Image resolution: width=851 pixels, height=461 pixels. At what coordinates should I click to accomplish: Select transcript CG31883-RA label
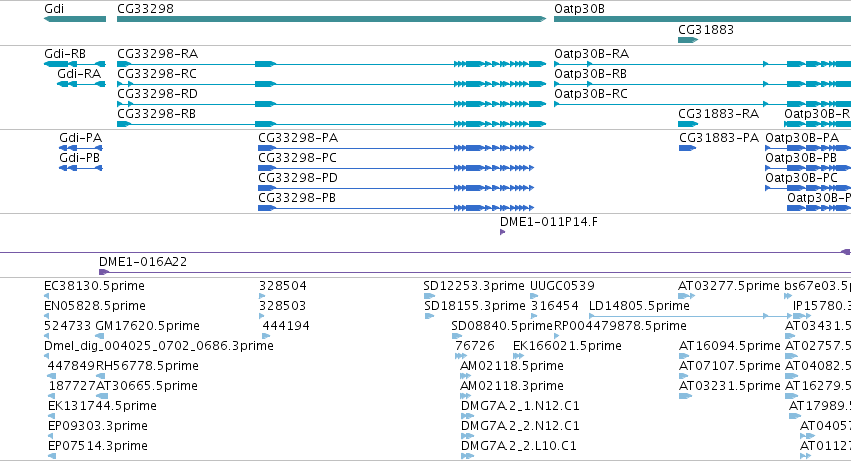719,114
